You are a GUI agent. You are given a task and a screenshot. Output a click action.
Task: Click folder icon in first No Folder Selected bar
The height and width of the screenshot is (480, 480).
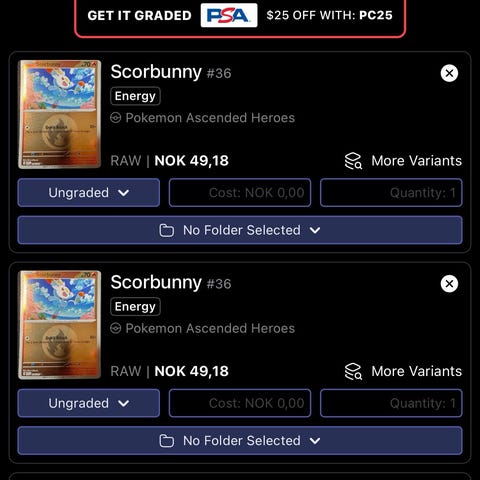[167, 230]
